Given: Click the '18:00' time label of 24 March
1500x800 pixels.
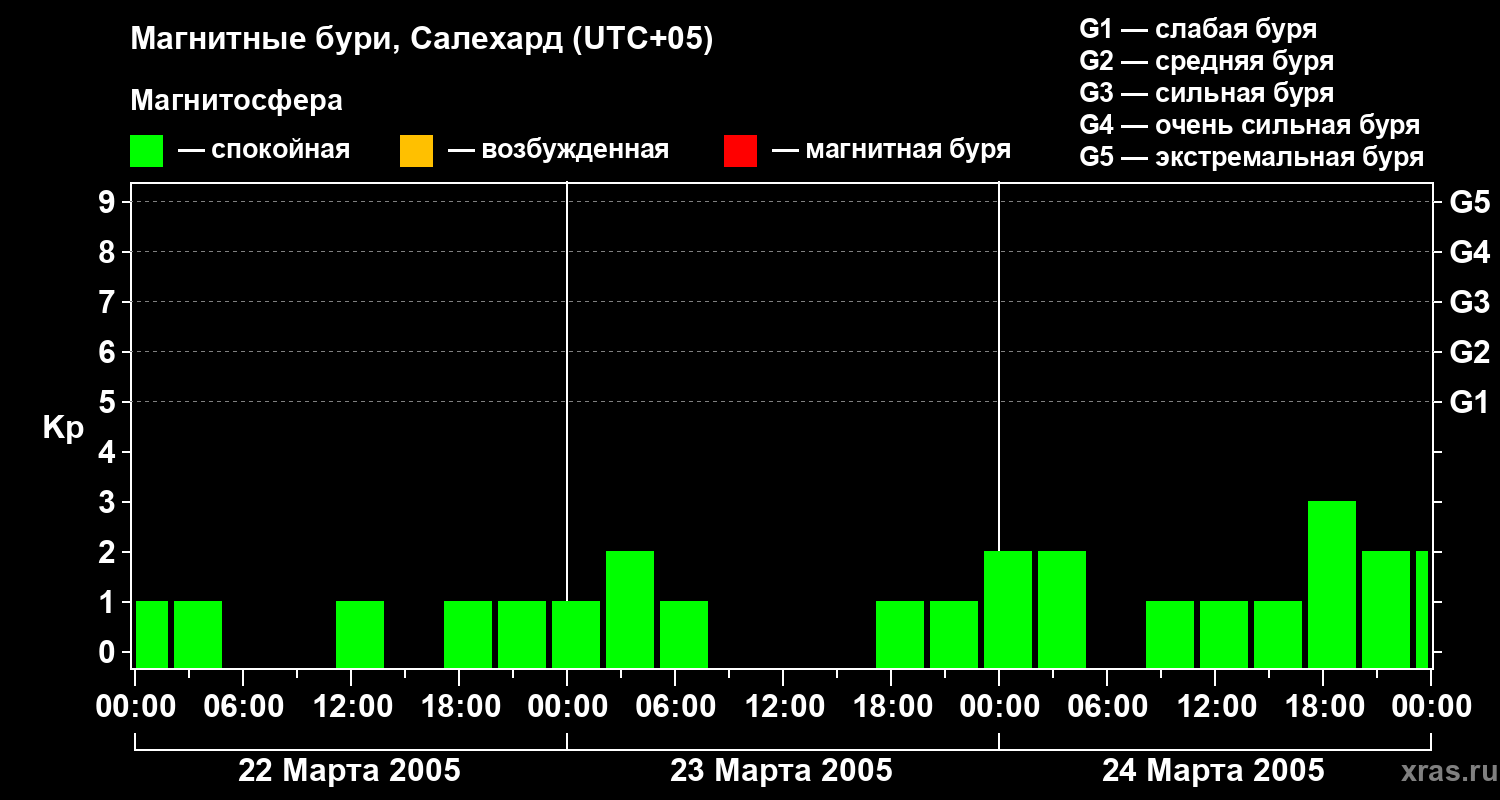Looking at the screenshot, I should pyautogui.click(x=1323, y=707).
